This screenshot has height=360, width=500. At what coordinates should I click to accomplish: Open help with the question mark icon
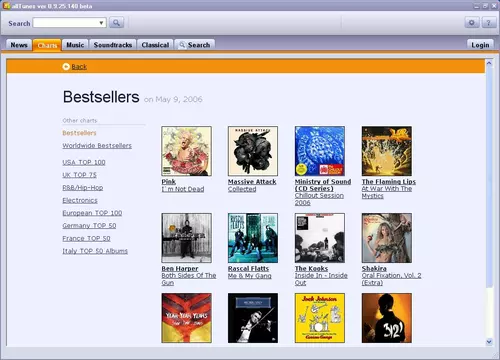tap(489, 23)
